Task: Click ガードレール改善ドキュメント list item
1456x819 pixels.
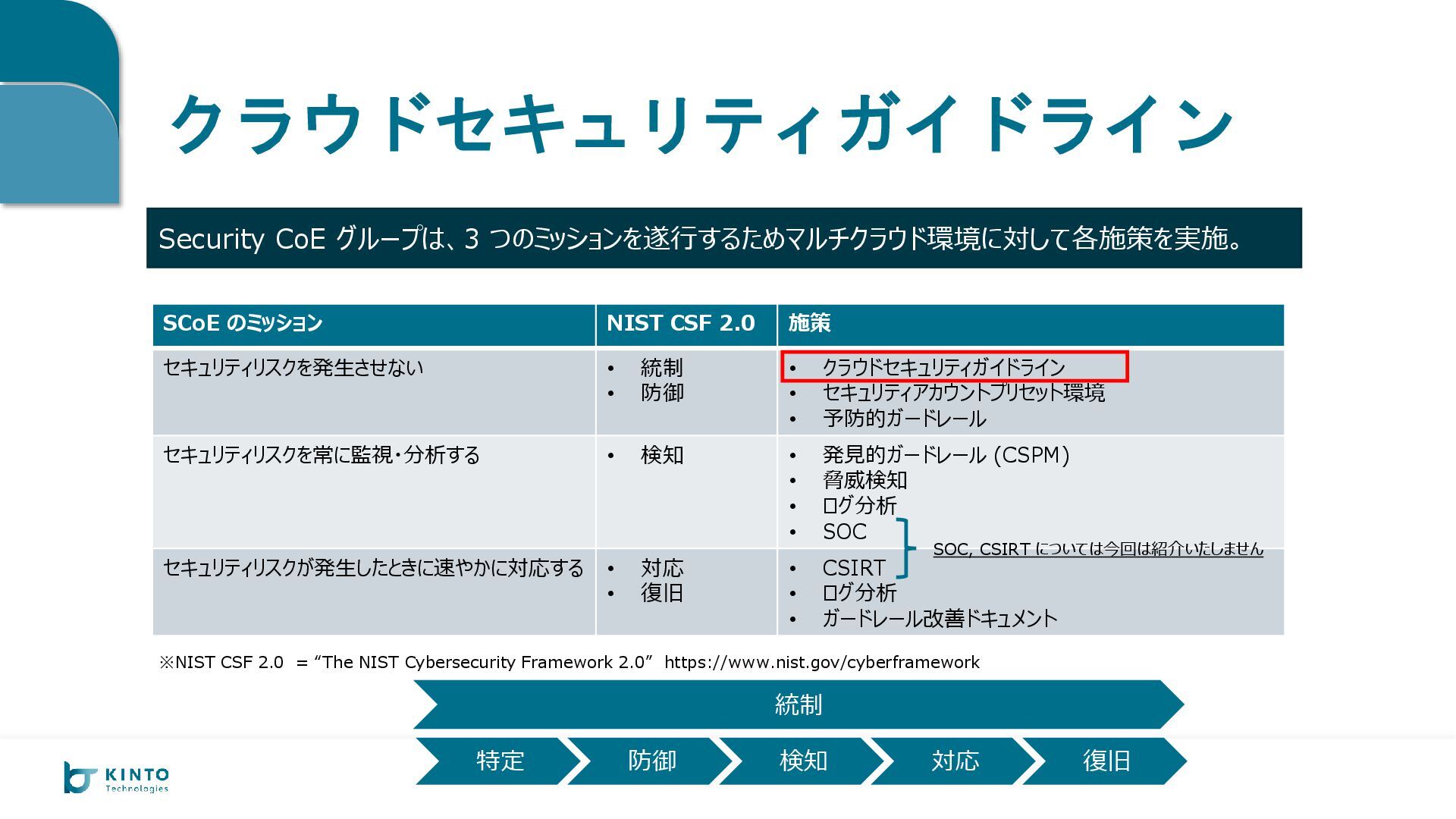Action: (939, 619)
